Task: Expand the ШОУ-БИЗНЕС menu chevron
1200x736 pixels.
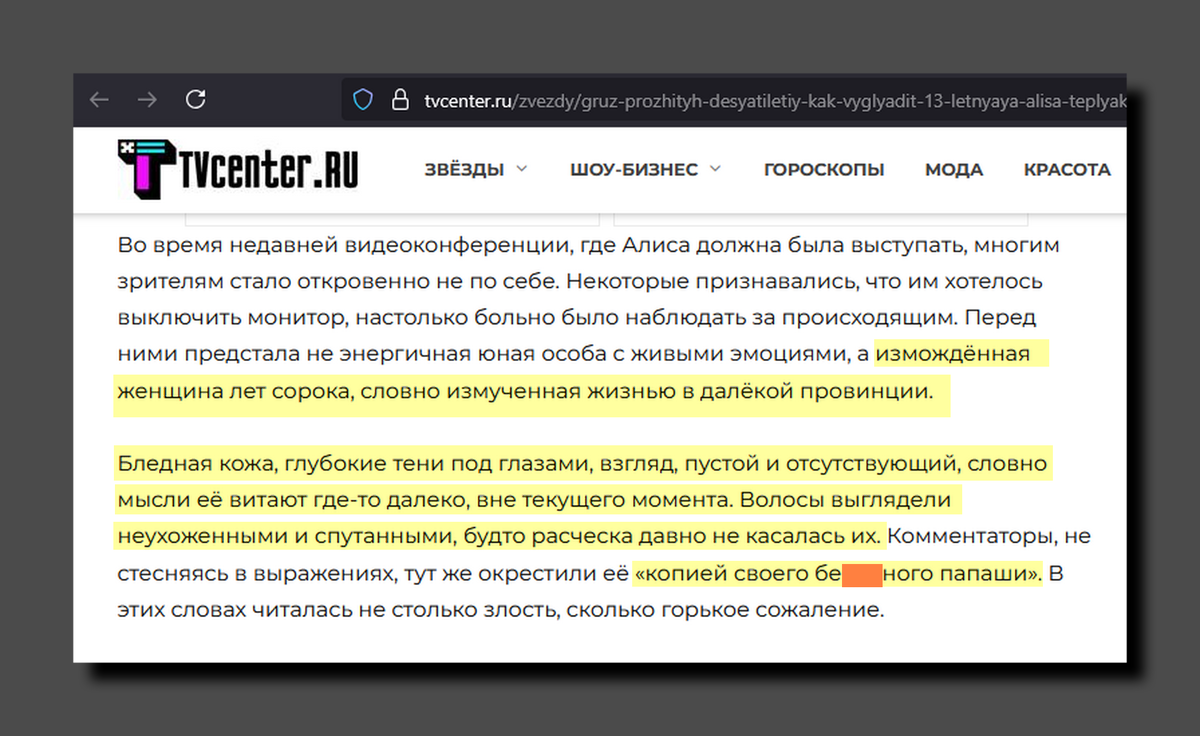Action: point(715,170)
